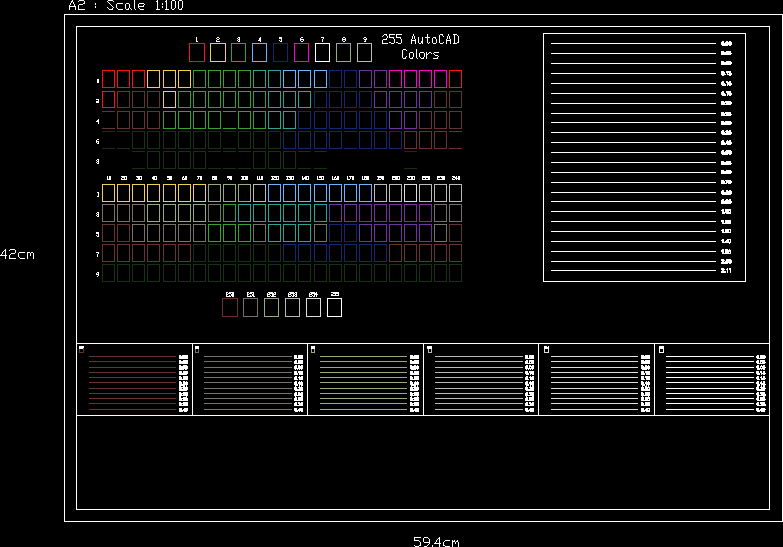
Task: Select the top line in the lineweight chart
Action: click(x=632, y=44)
